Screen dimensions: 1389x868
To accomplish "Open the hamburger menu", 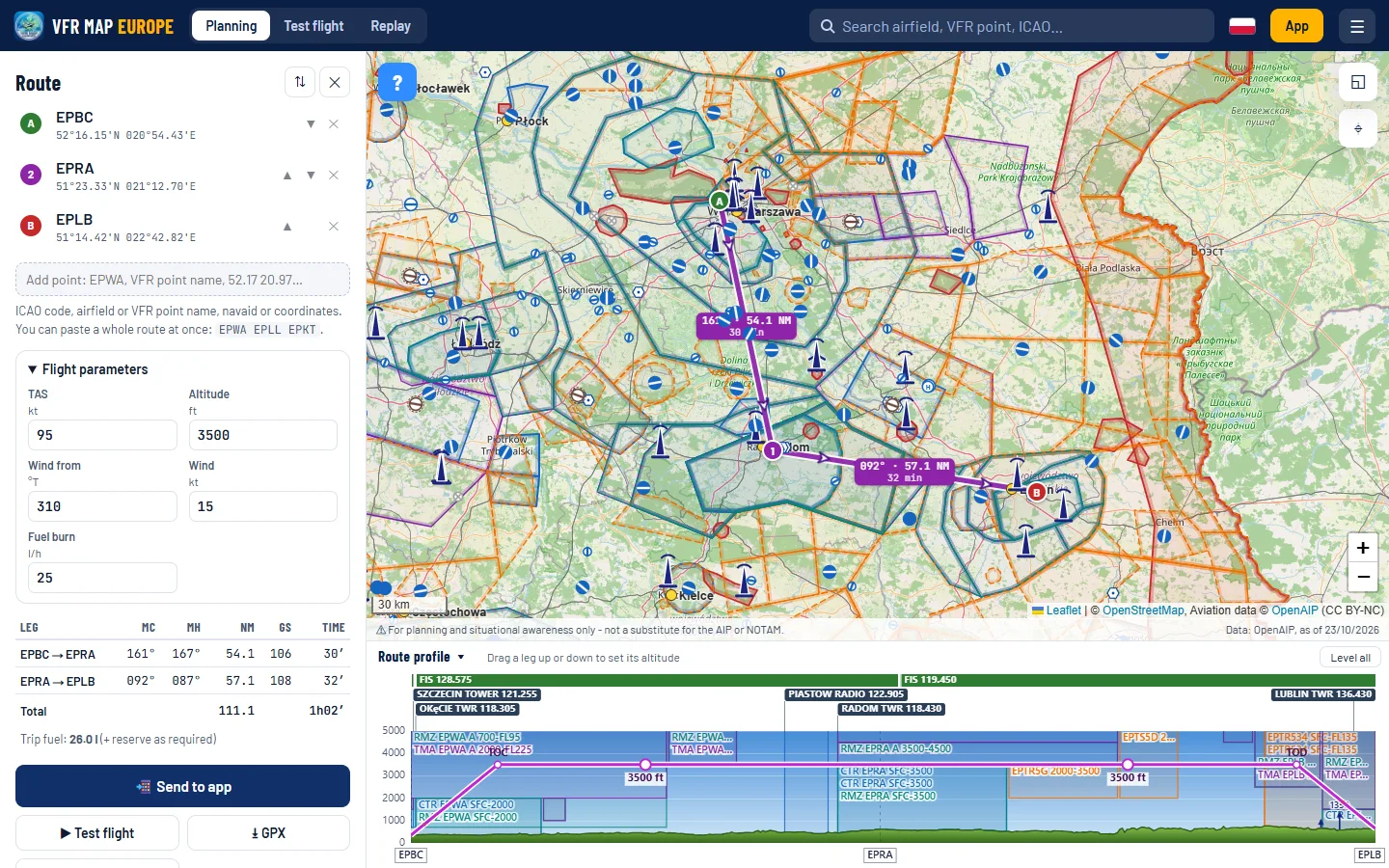I will coord(1357,26).
